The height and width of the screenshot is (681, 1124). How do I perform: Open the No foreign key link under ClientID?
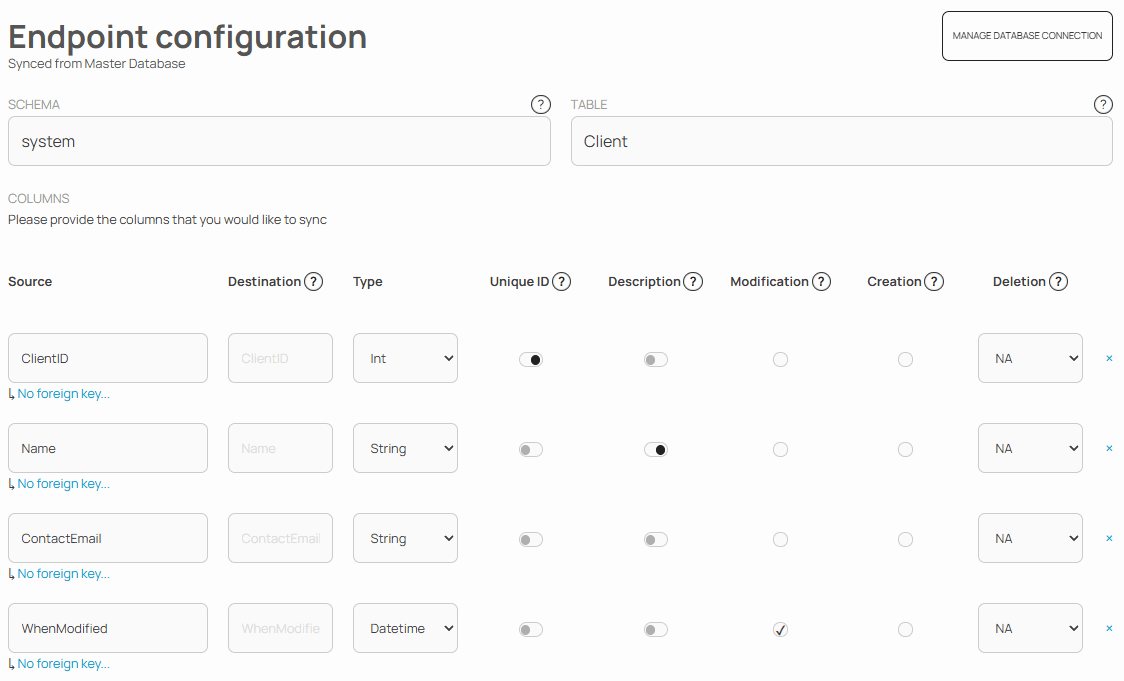[63, 394]
